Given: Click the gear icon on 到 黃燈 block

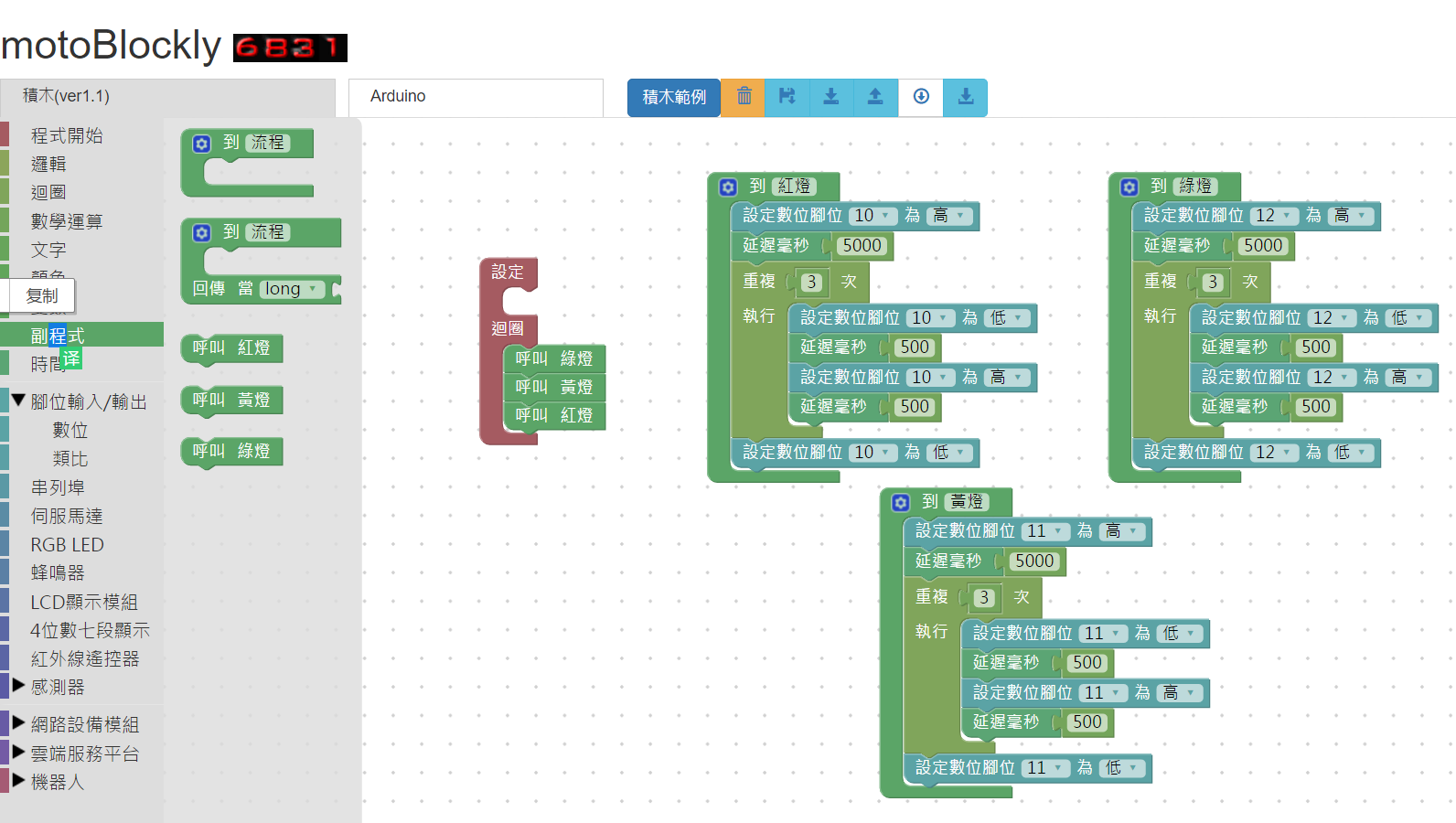Looking at the screenshot, I should [901, 502].
